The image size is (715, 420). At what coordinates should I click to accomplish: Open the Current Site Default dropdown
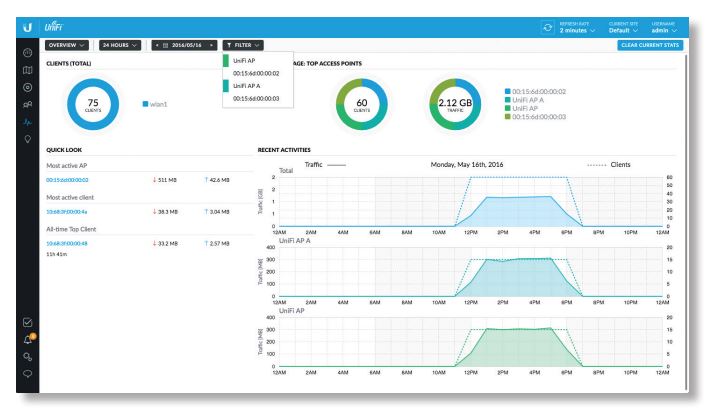coord(623,27)
